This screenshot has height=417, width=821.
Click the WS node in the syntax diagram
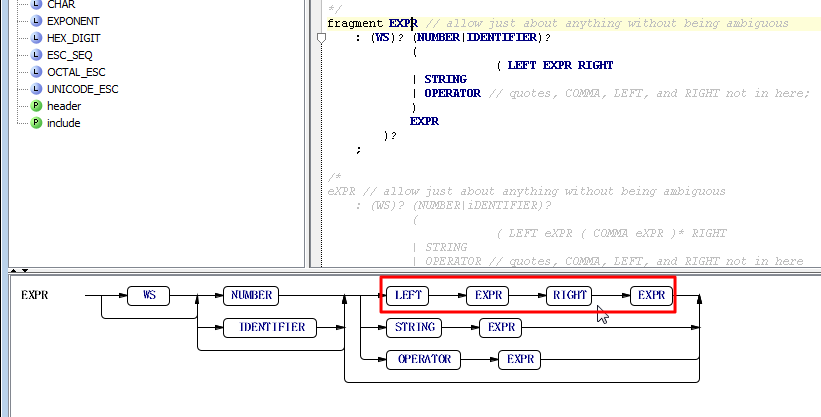click(149, 295)
